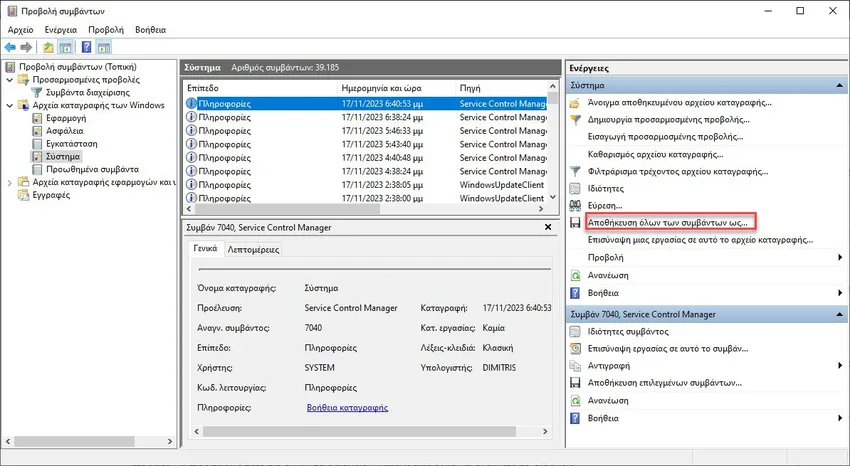Click the properties icon beside Ιδιότητες
Viewport: 850px width, 466px height.
[575, 189]
